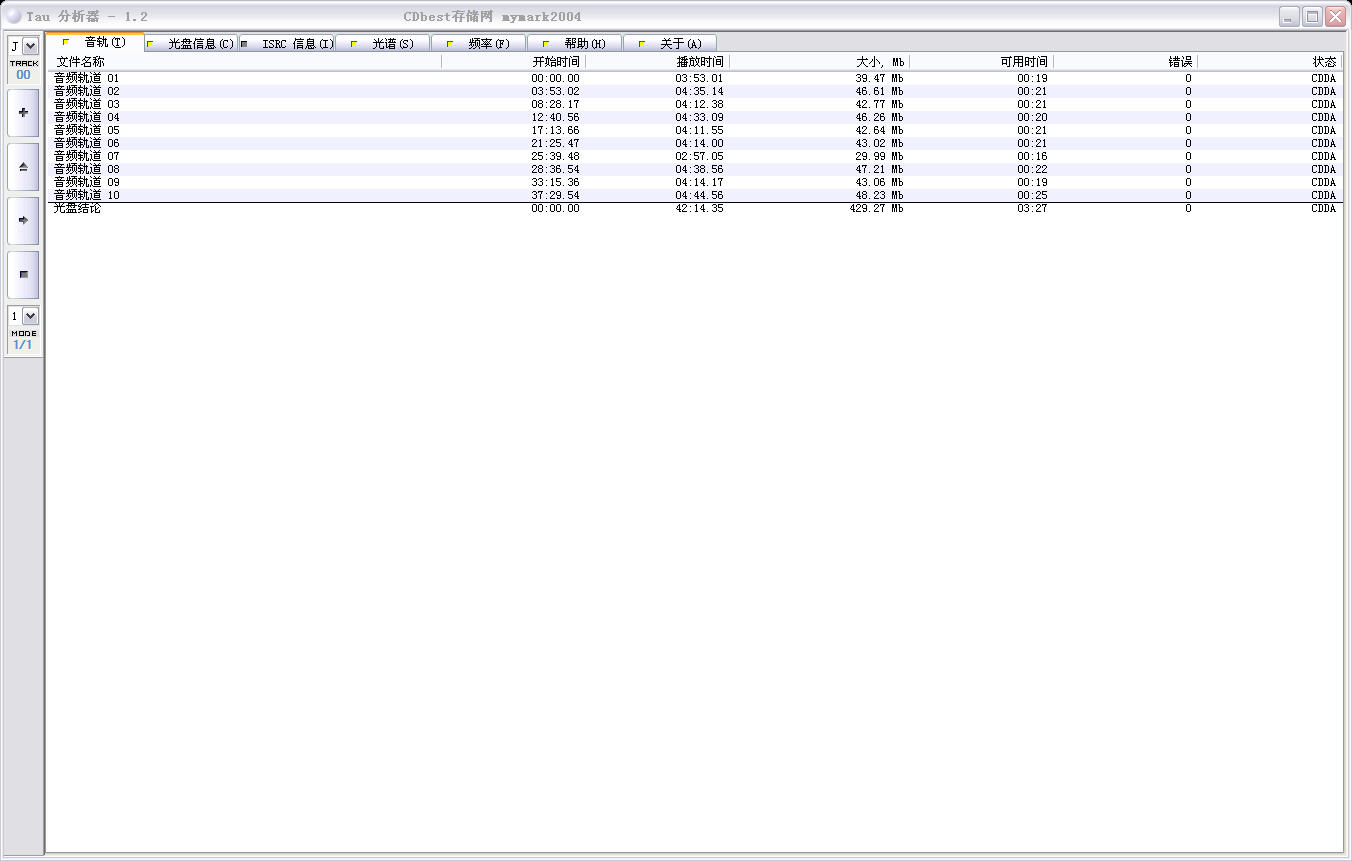Open the 关于(A) tab
1352x861 pixels.
click(x=671, y=44)
